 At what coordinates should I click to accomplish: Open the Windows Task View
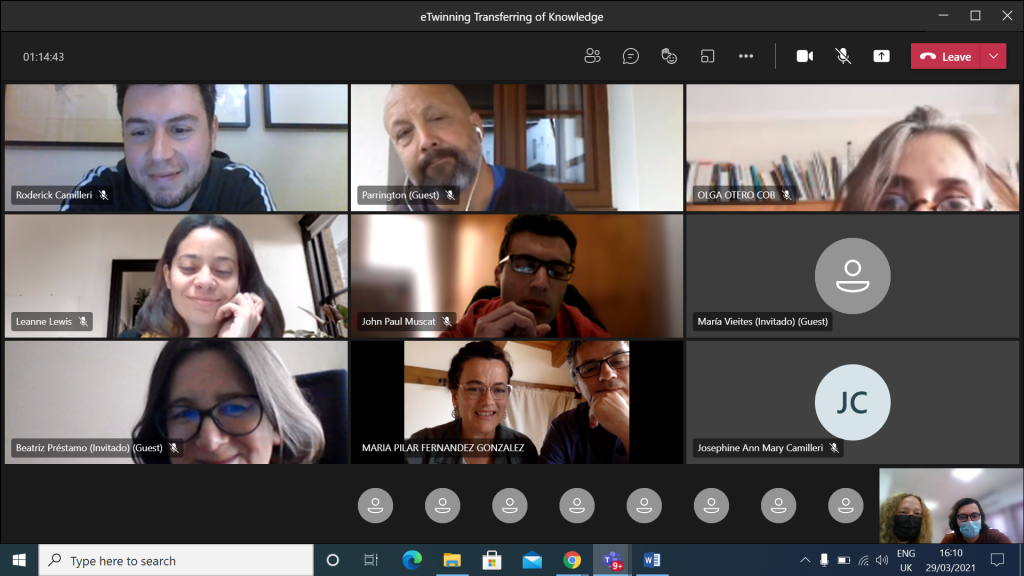(x=371, y=560)
